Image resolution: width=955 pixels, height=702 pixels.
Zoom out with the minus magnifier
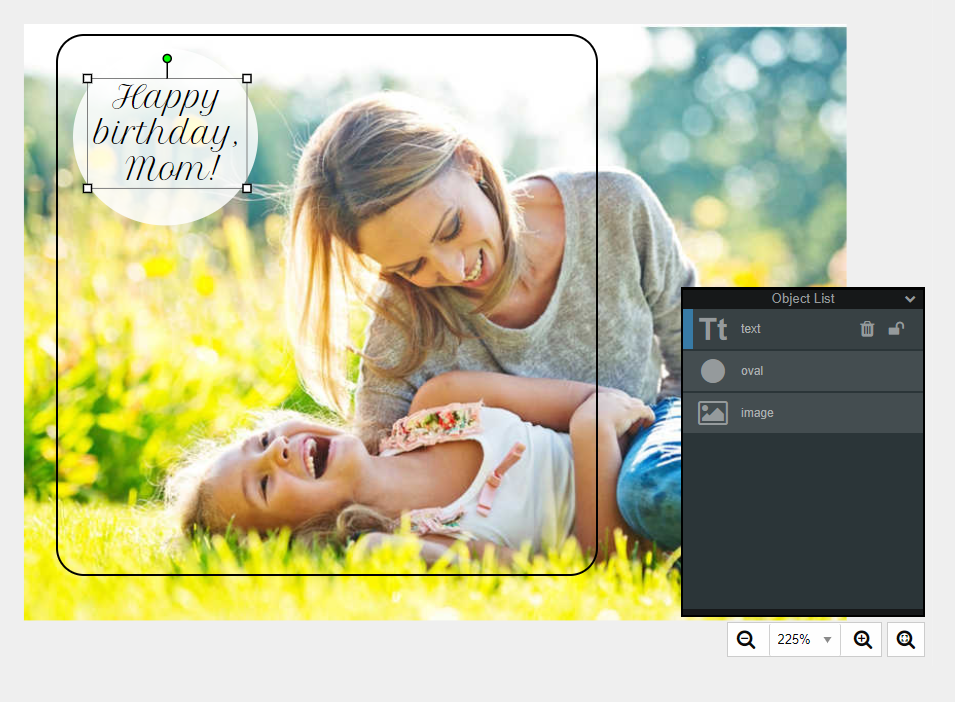pos(746,639)
